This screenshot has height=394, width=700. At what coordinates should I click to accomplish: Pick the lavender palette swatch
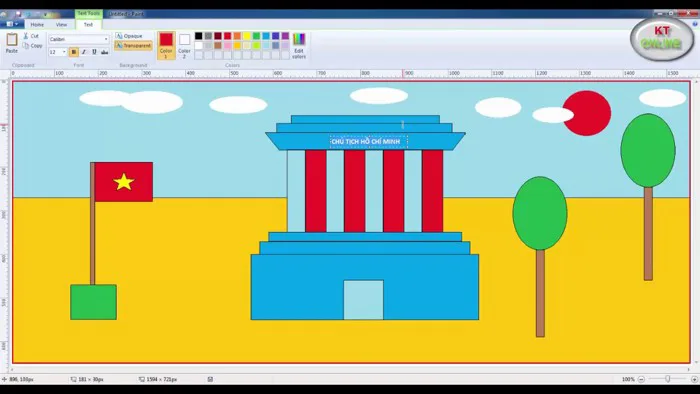click(x=285, y=46)
